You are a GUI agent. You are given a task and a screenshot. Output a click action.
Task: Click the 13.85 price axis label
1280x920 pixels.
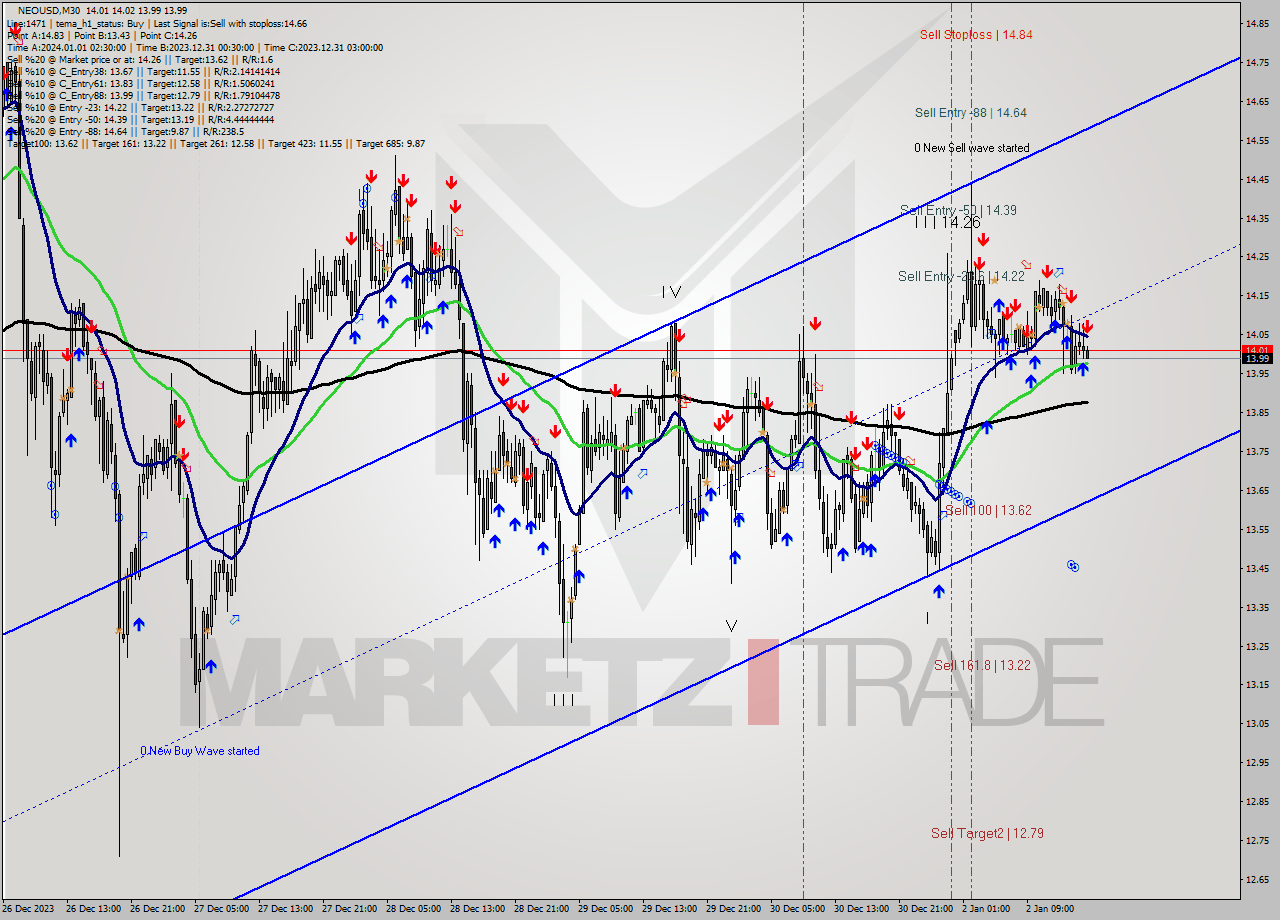tap(1258, 412)
